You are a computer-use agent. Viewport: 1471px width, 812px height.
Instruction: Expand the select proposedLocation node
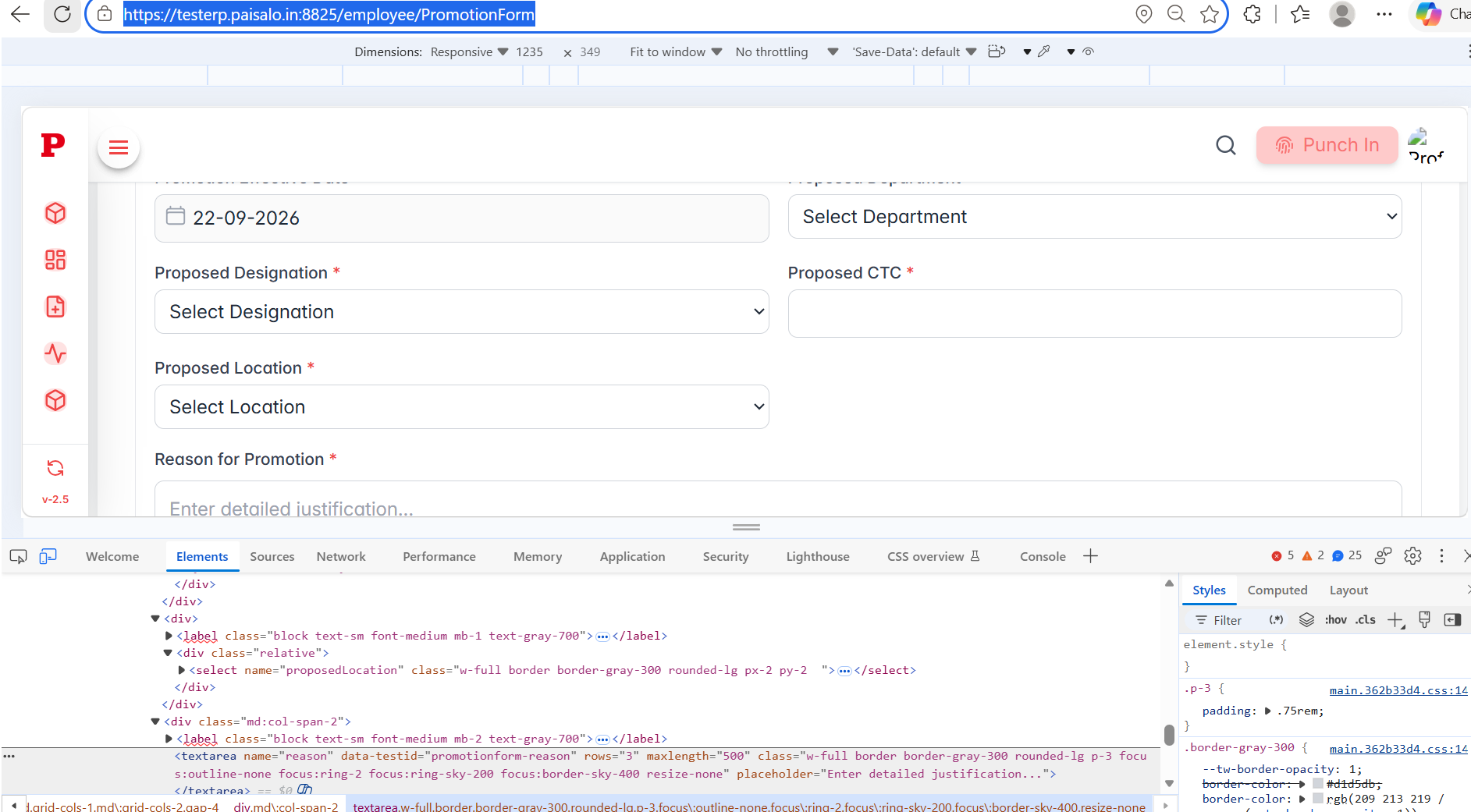[x=182, y=670]
